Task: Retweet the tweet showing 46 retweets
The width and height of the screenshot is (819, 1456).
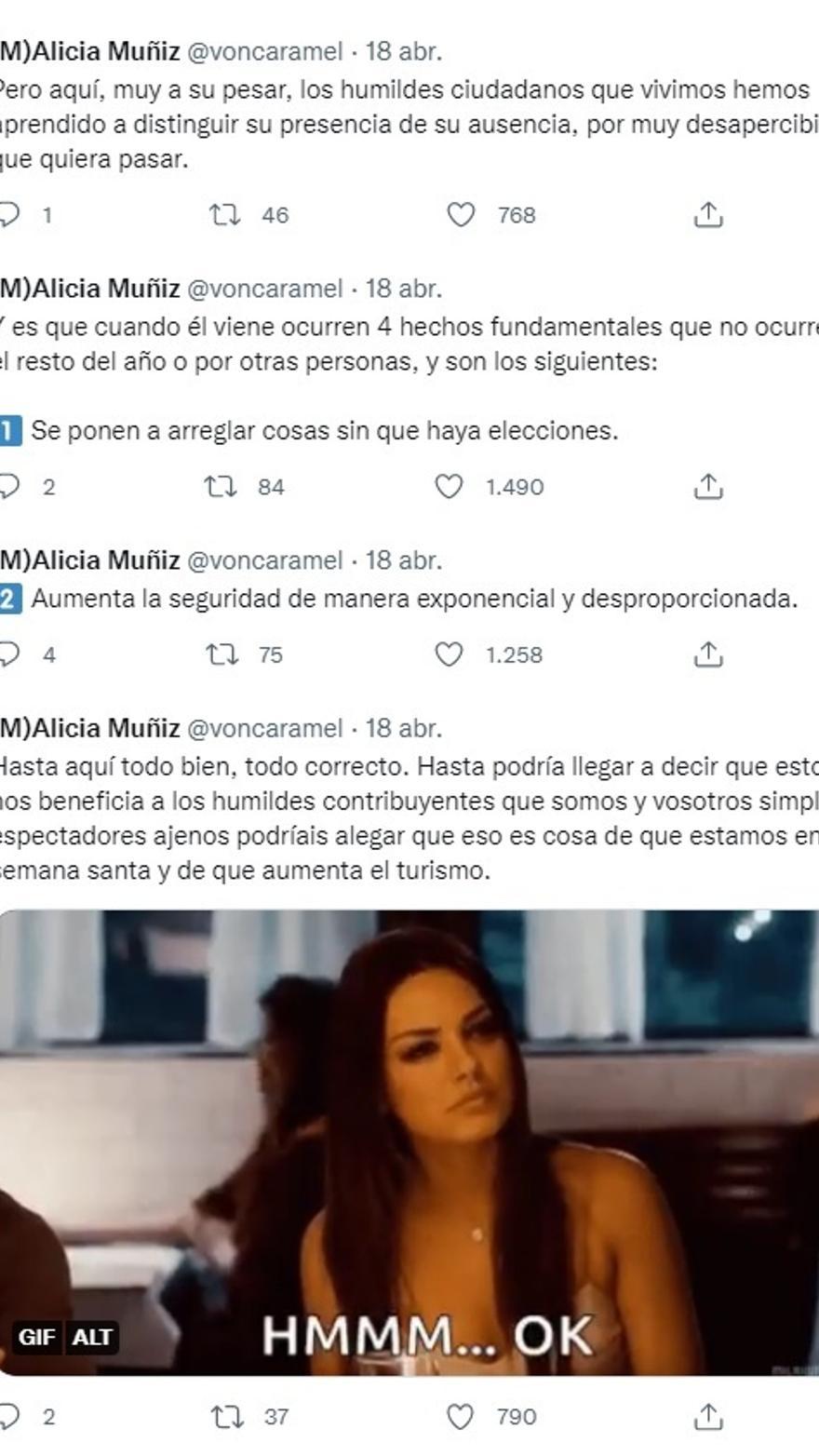Action: [x=224, y=215]
